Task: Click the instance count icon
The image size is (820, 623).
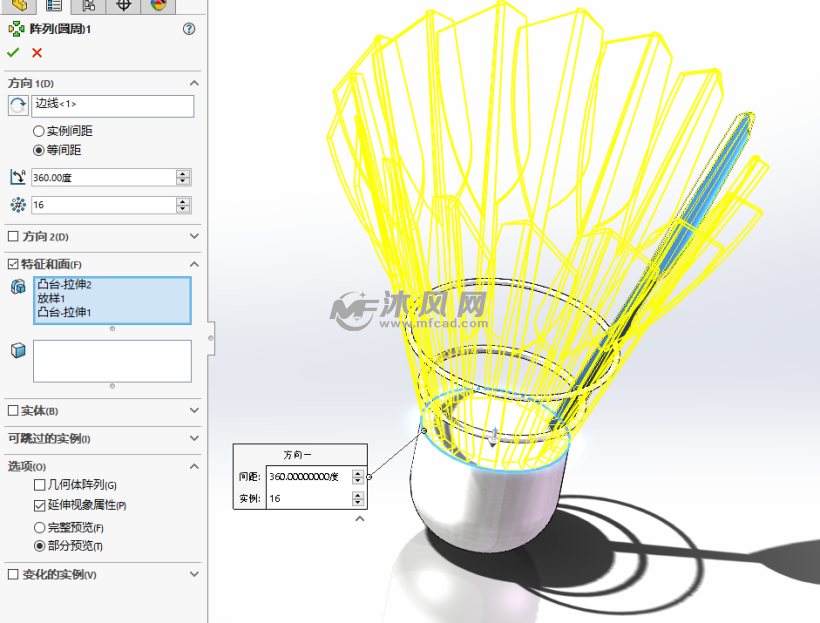Action: (x=18, y=205)
